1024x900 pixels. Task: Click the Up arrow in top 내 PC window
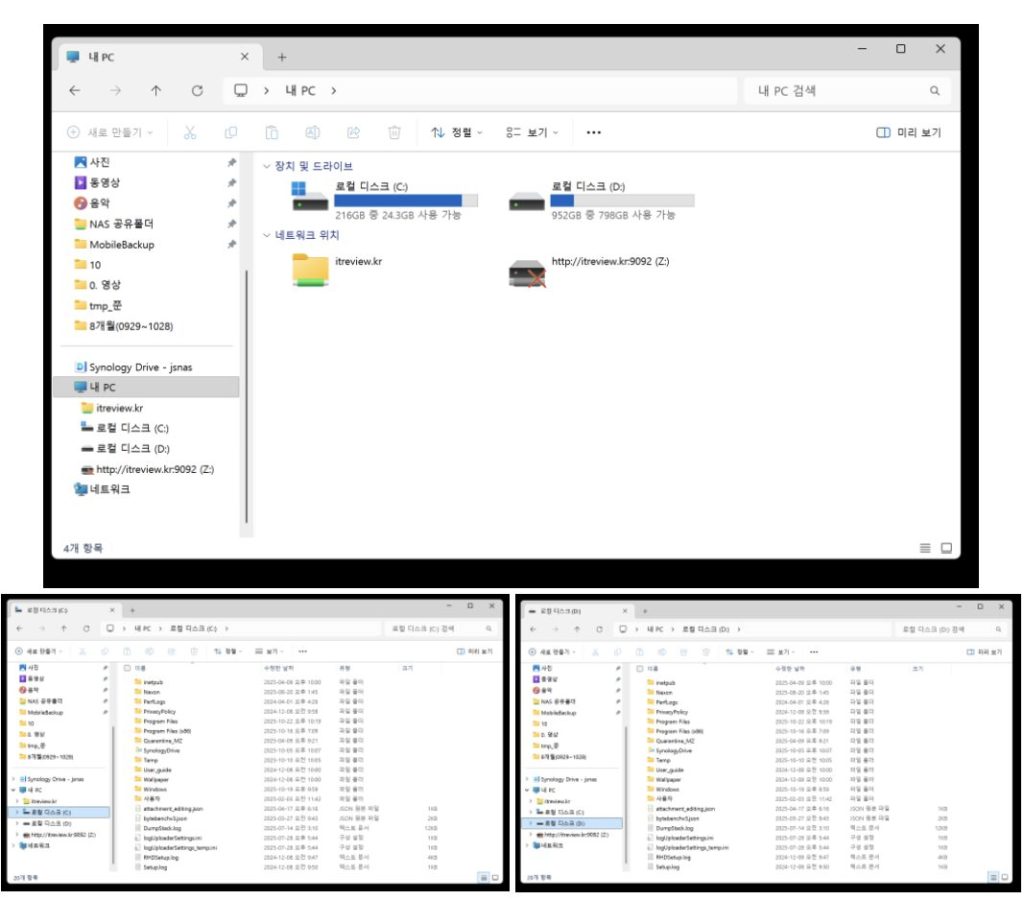[x=156, y=91]
